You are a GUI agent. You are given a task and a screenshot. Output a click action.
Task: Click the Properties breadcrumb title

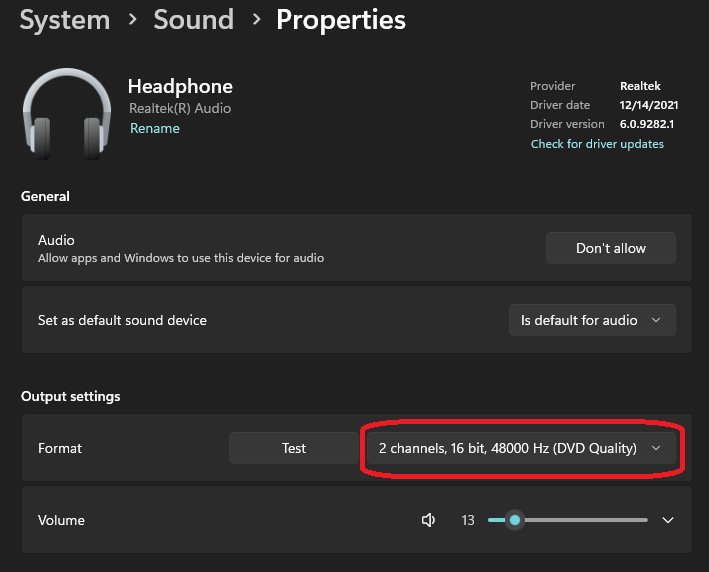point(341,20)
